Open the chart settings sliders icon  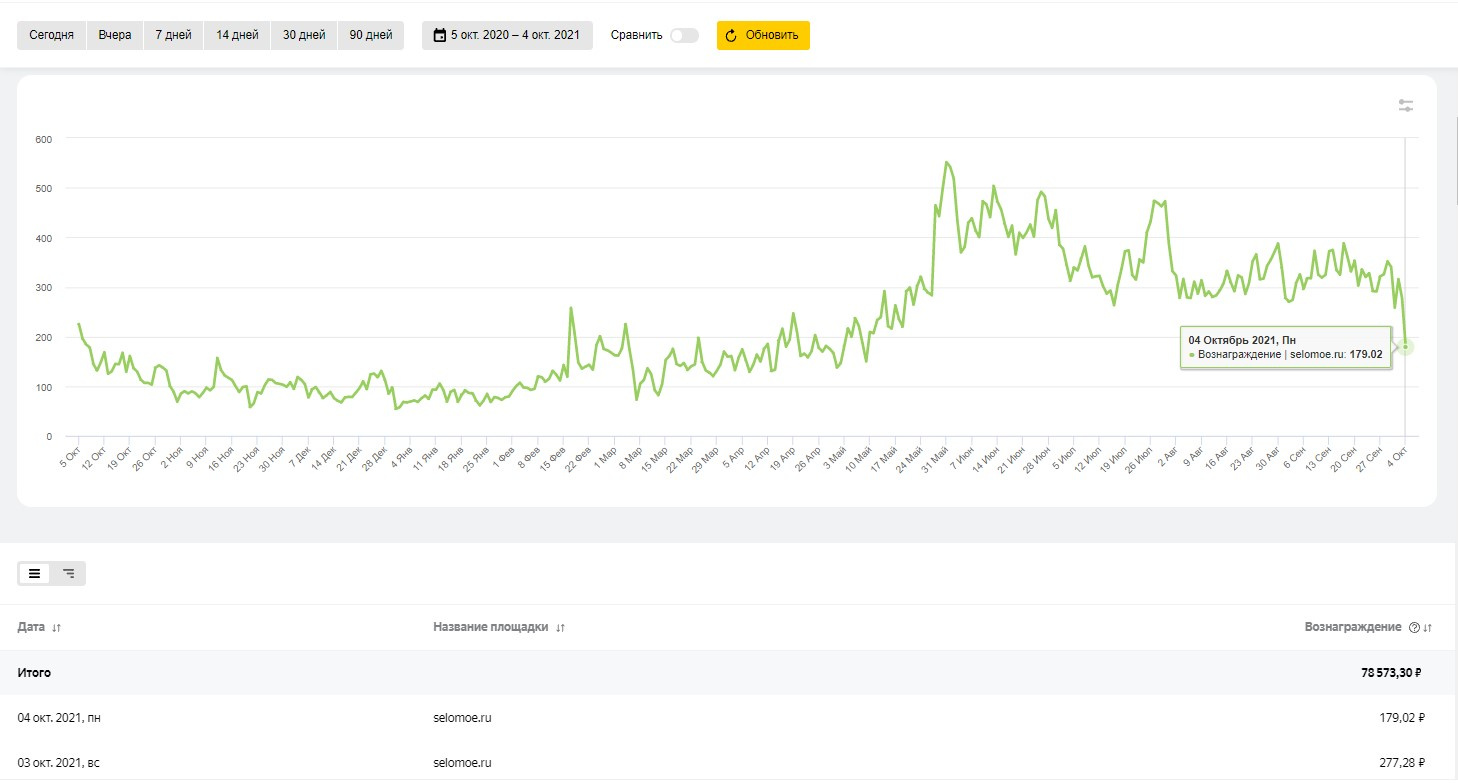pyautogui.click(x=1406, y=105)
